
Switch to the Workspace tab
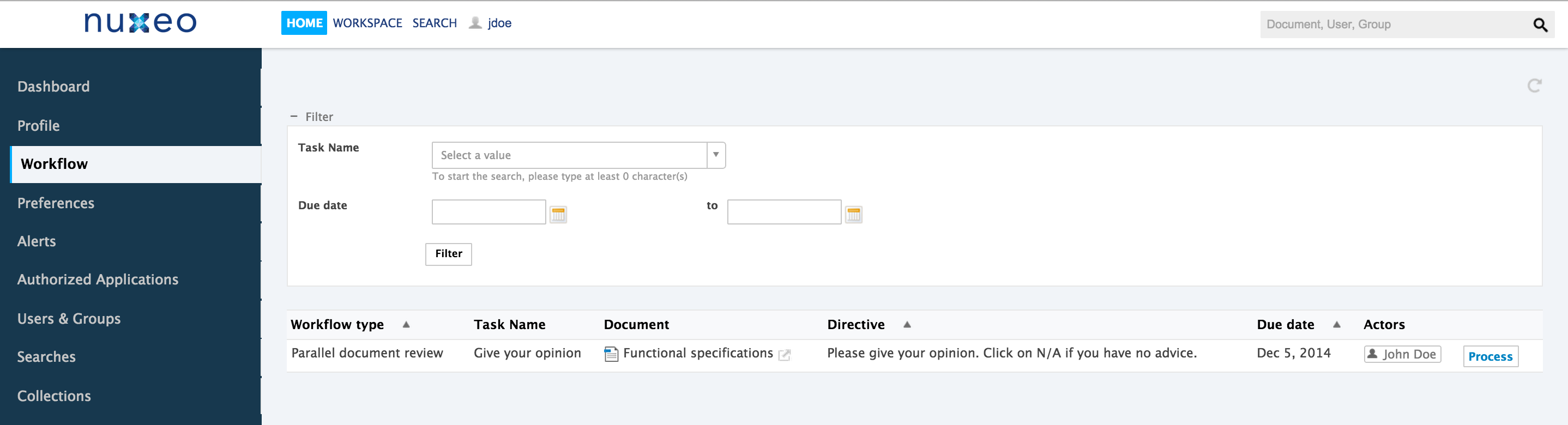(367, 23)
